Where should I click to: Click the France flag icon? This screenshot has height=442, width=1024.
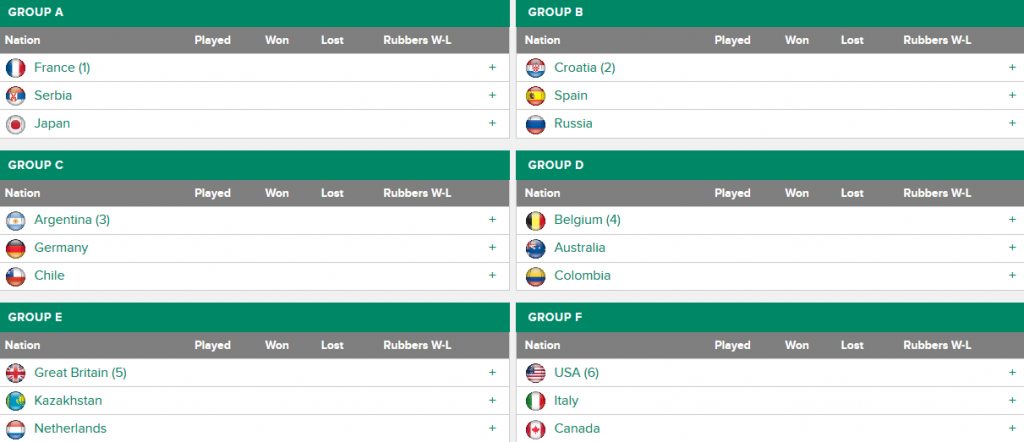coord(15,68)
